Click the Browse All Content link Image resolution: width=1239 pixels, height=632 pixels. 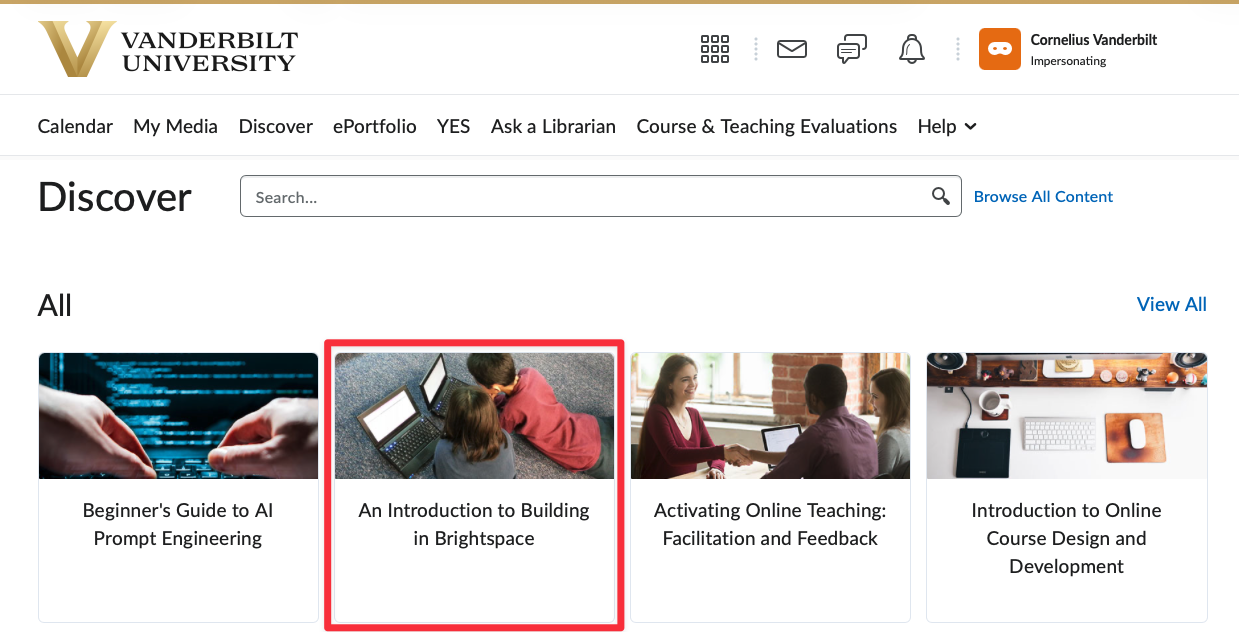pyautogui.click(x=1043, y=197)
